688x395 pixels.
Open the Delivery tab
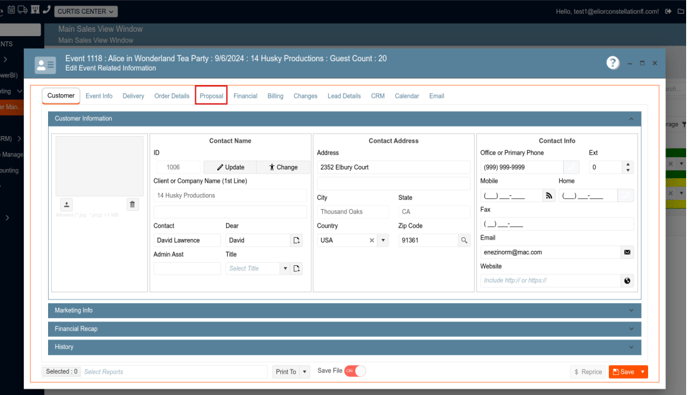click(133, 96)
